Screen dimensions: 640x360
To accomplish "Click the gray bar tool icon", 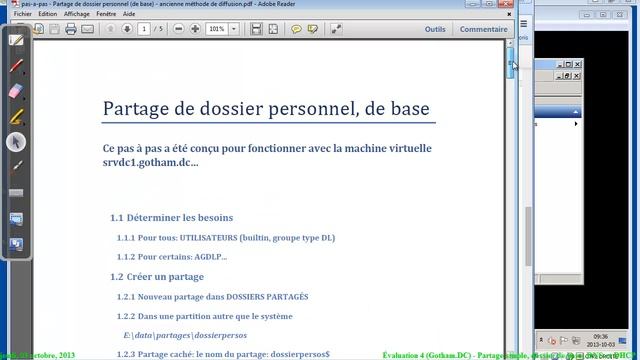I will (x=16, y=193).
